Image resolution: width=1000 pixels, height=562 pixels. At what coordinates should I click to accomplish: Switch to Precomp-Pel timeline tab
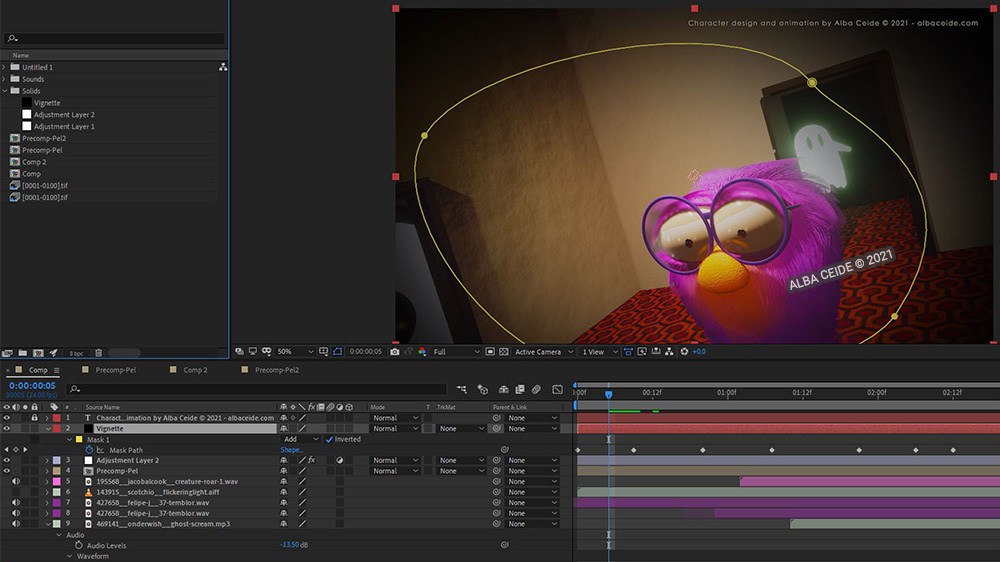tap(115, 370)
